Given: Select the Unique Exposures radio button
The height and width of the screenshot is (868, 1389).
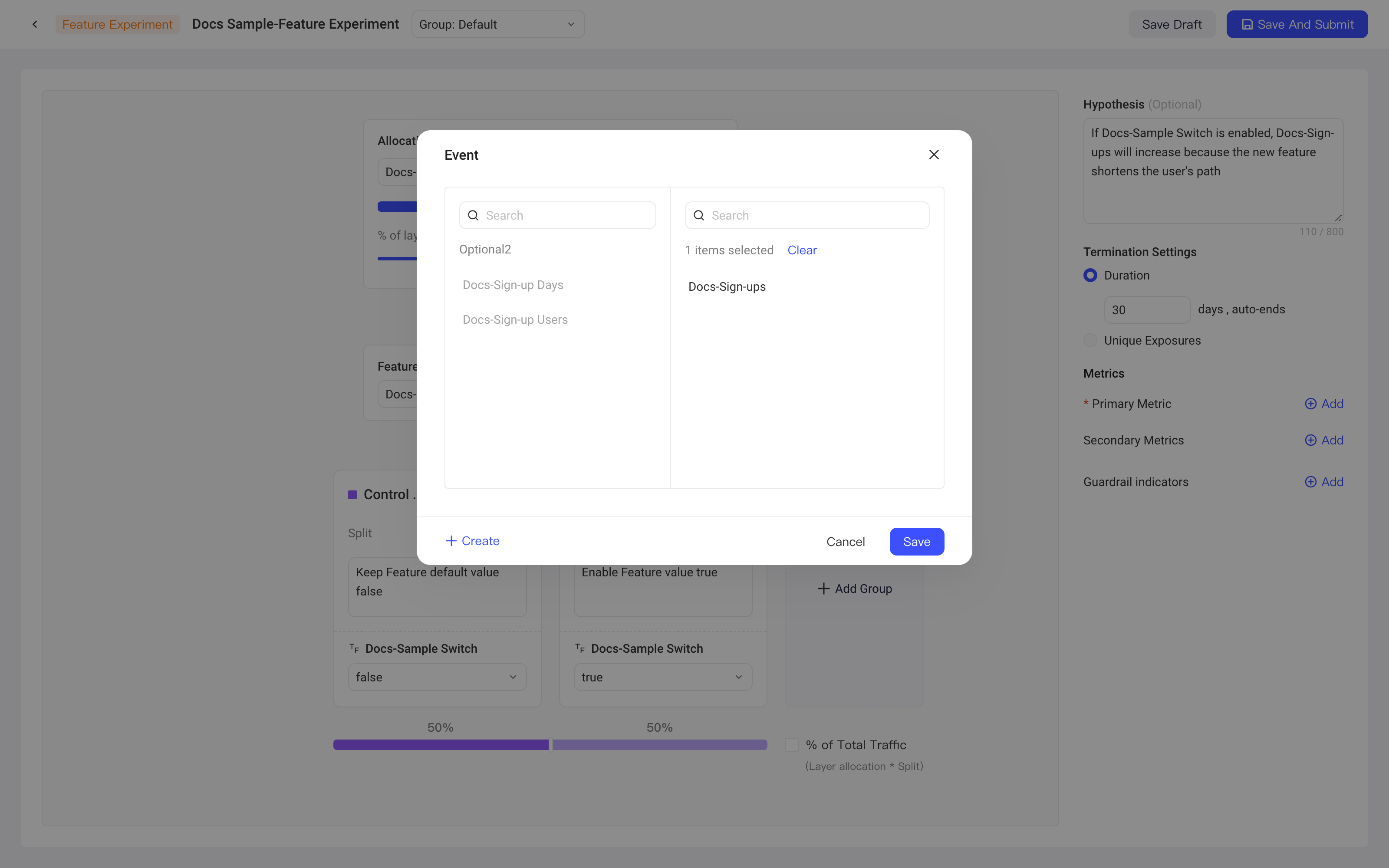Looking at the screenshot, I should tap(1090, 340).
